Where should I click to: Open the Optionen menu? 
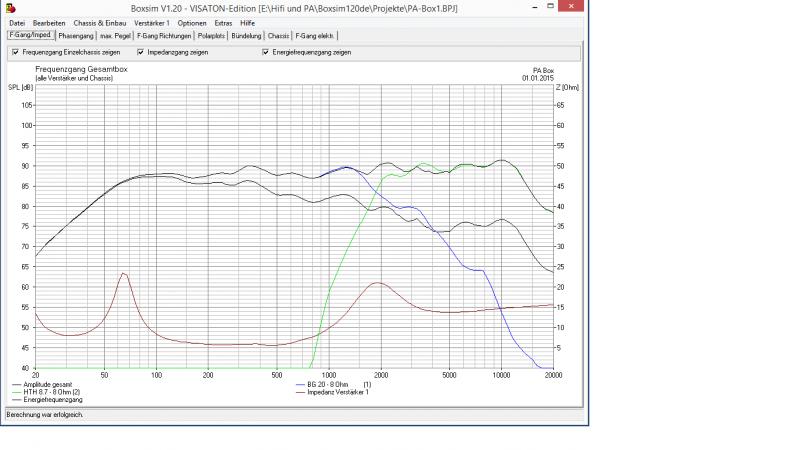coord(192,23)
